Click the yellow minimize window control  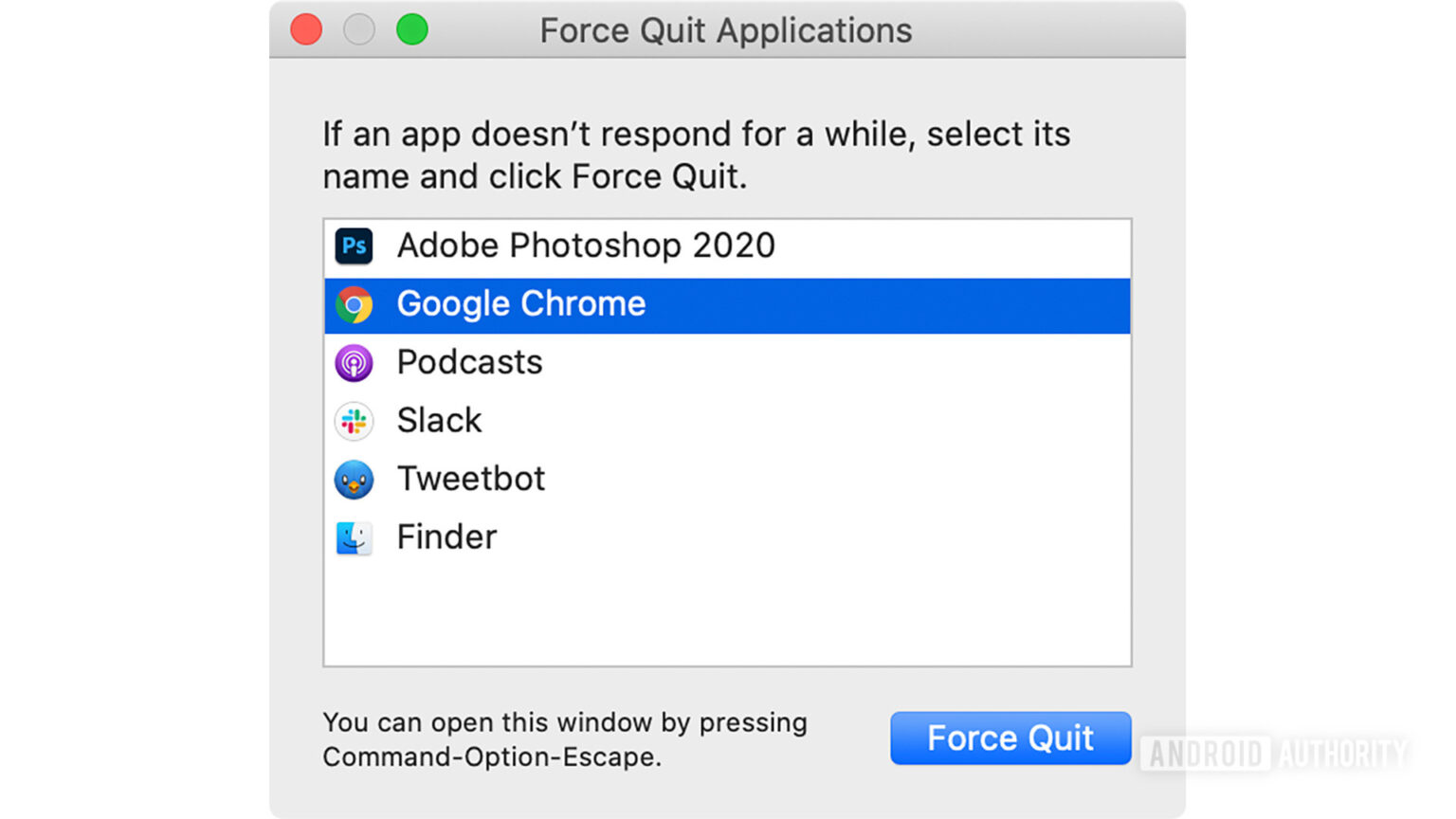coord(358,29)
